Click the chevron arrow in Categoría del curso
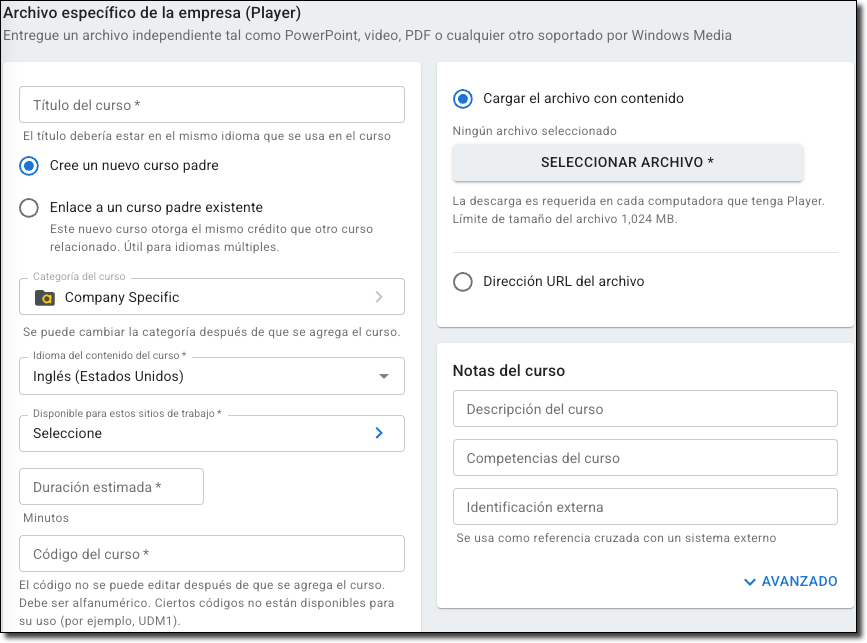 (x=379, y=297)
